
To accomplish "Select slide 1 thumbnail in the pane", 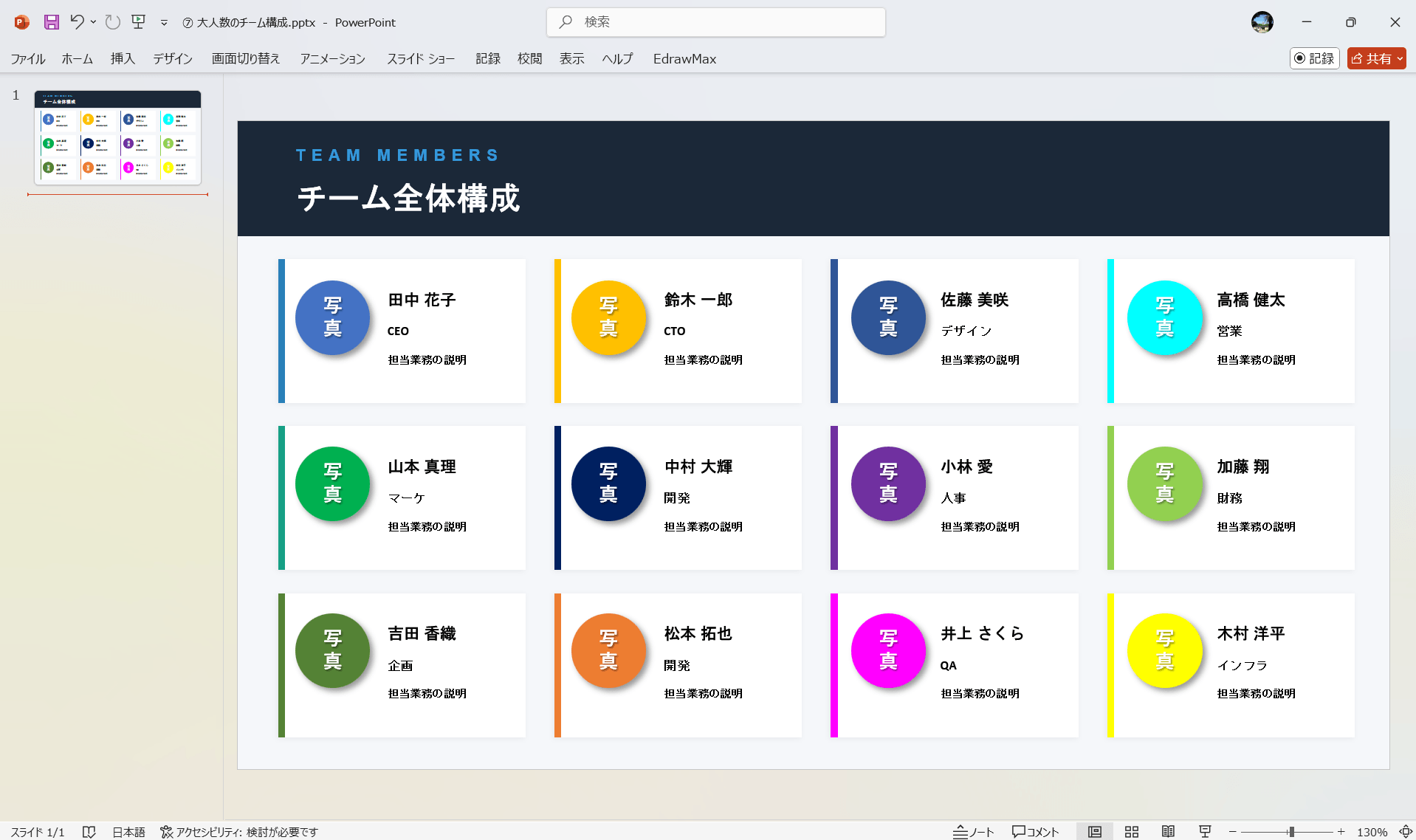I will [118, 137].
